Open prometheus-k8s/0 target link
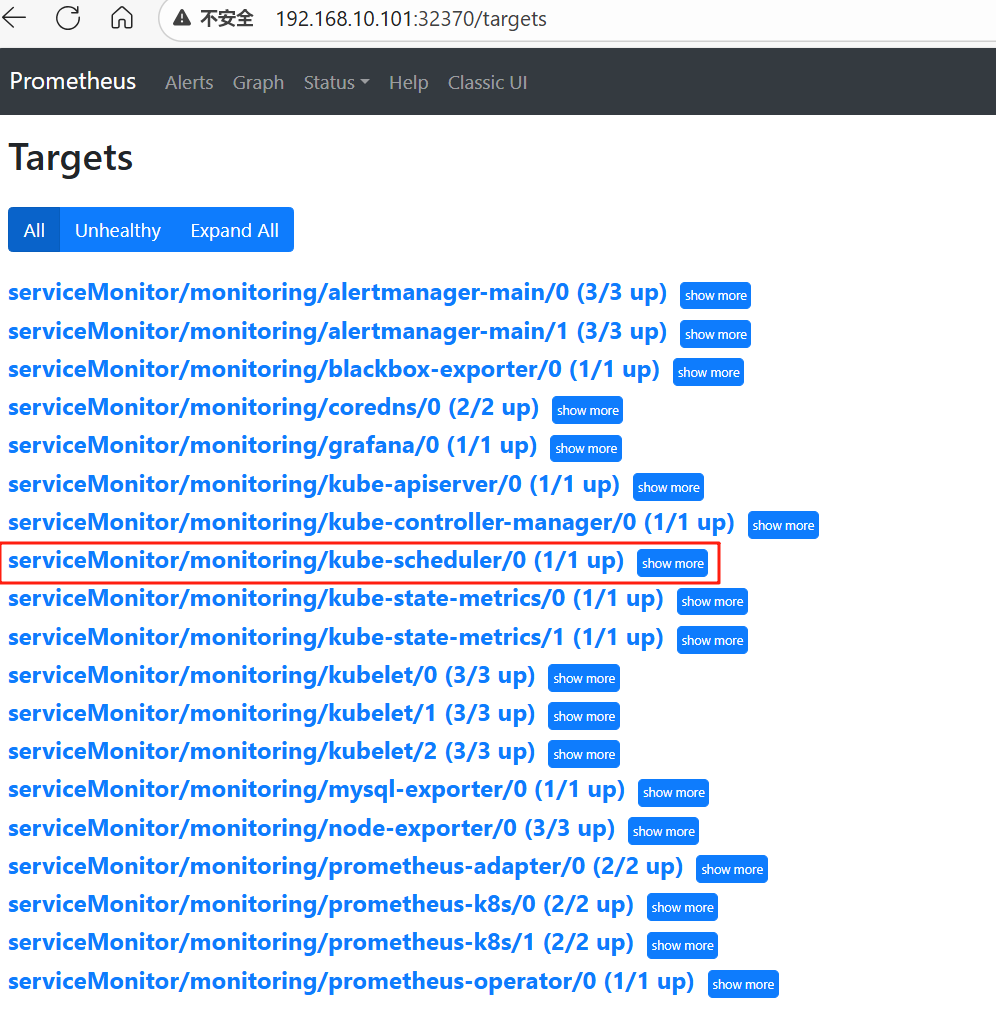The image size is (996, 1029). (320, 904)
